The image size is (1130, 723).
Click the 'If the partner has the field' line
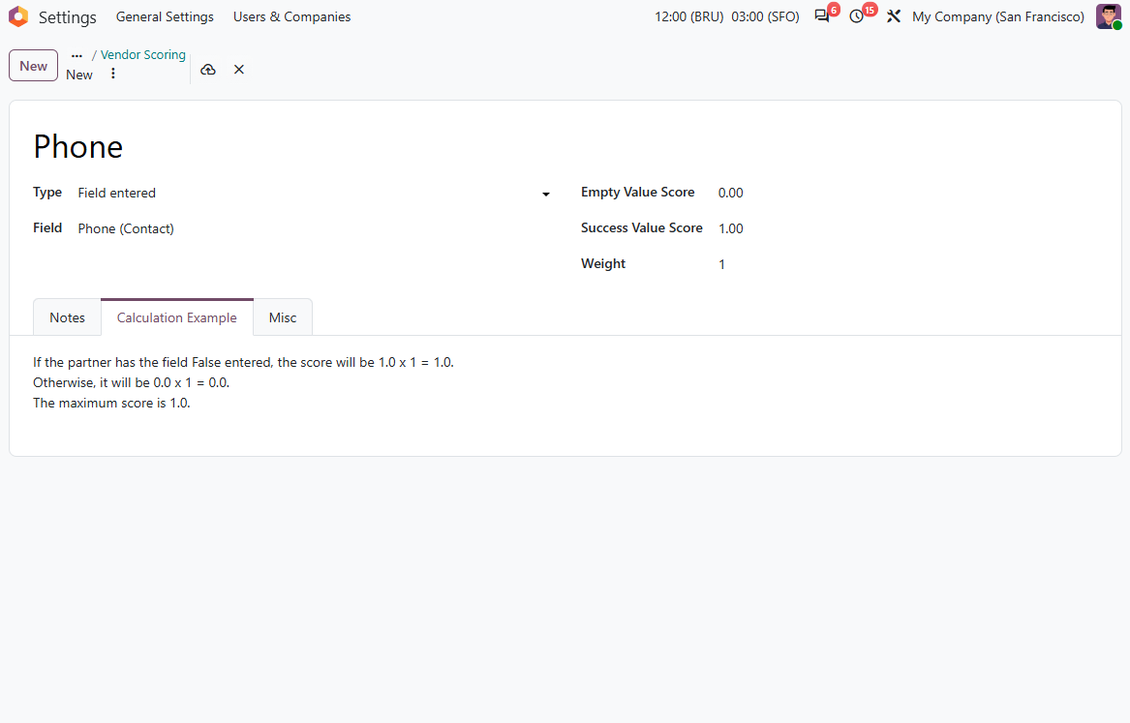(x=244, y=363)
